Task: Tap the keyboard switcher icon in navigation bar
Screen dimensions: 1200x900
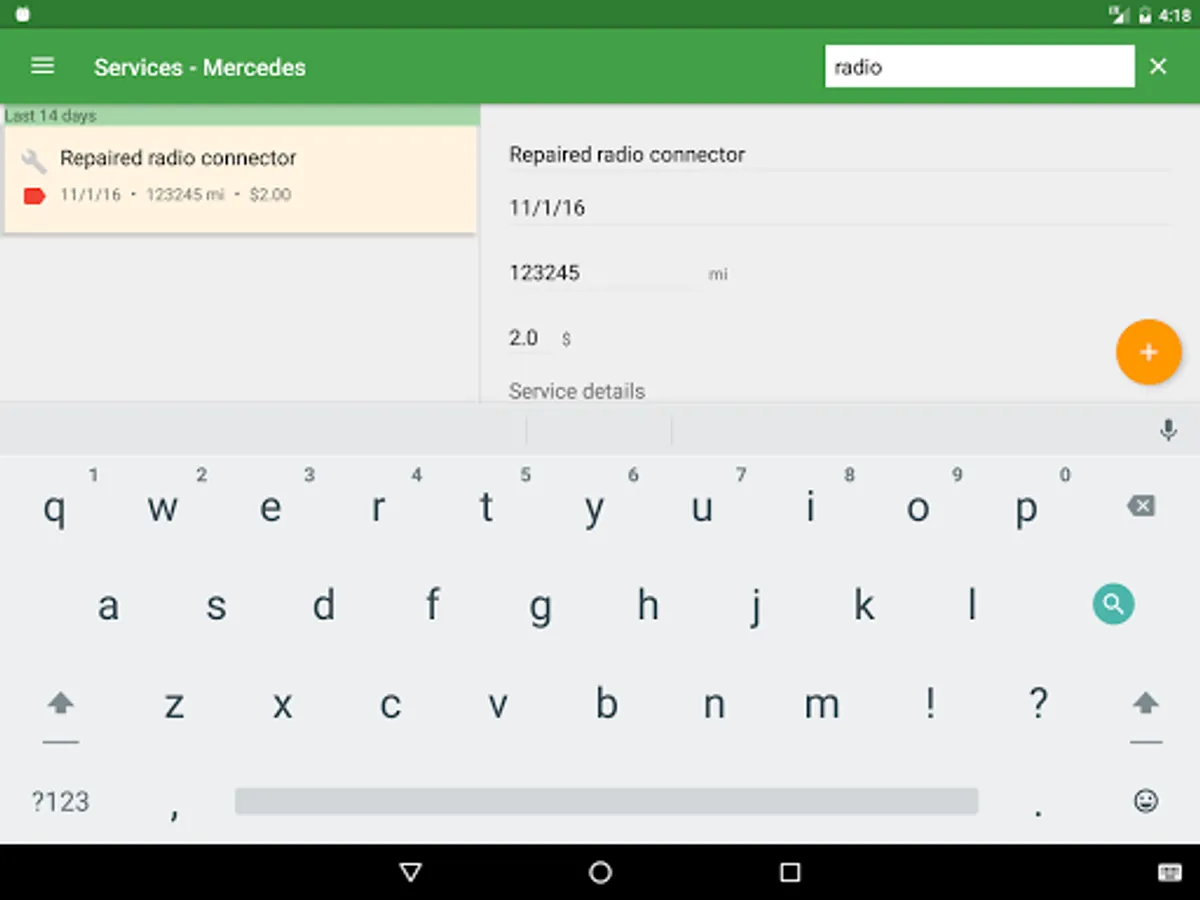Action: (x=1169, y=873)
